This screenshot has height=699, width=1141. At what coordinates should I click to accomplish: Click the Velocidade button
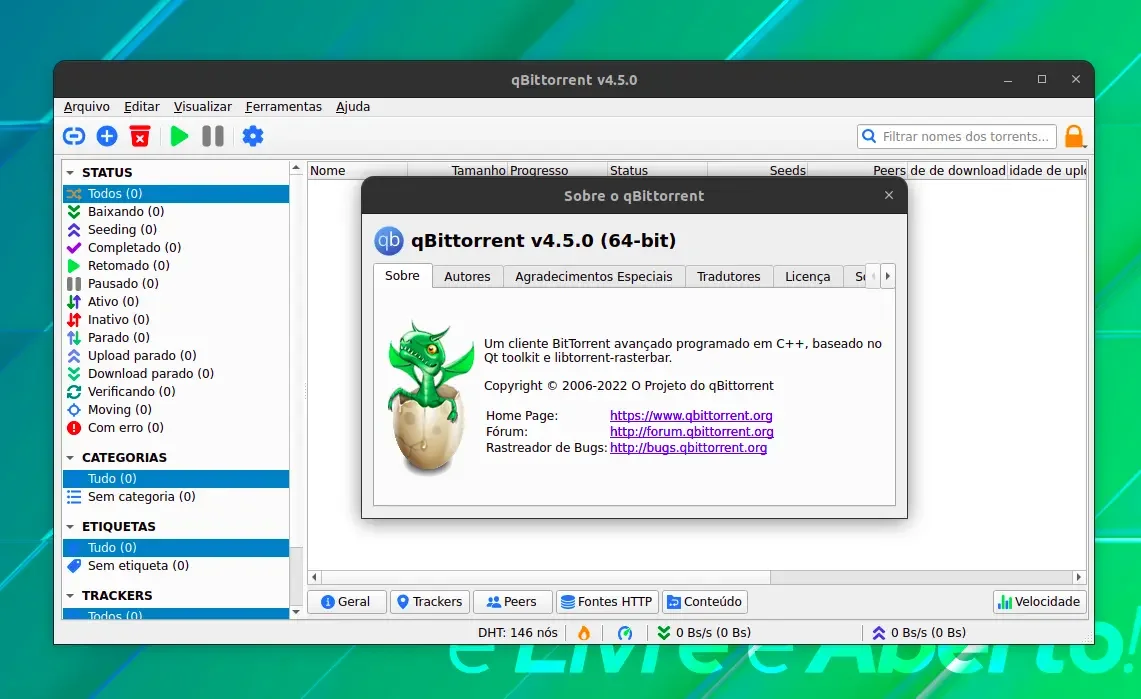(1039, 602)
